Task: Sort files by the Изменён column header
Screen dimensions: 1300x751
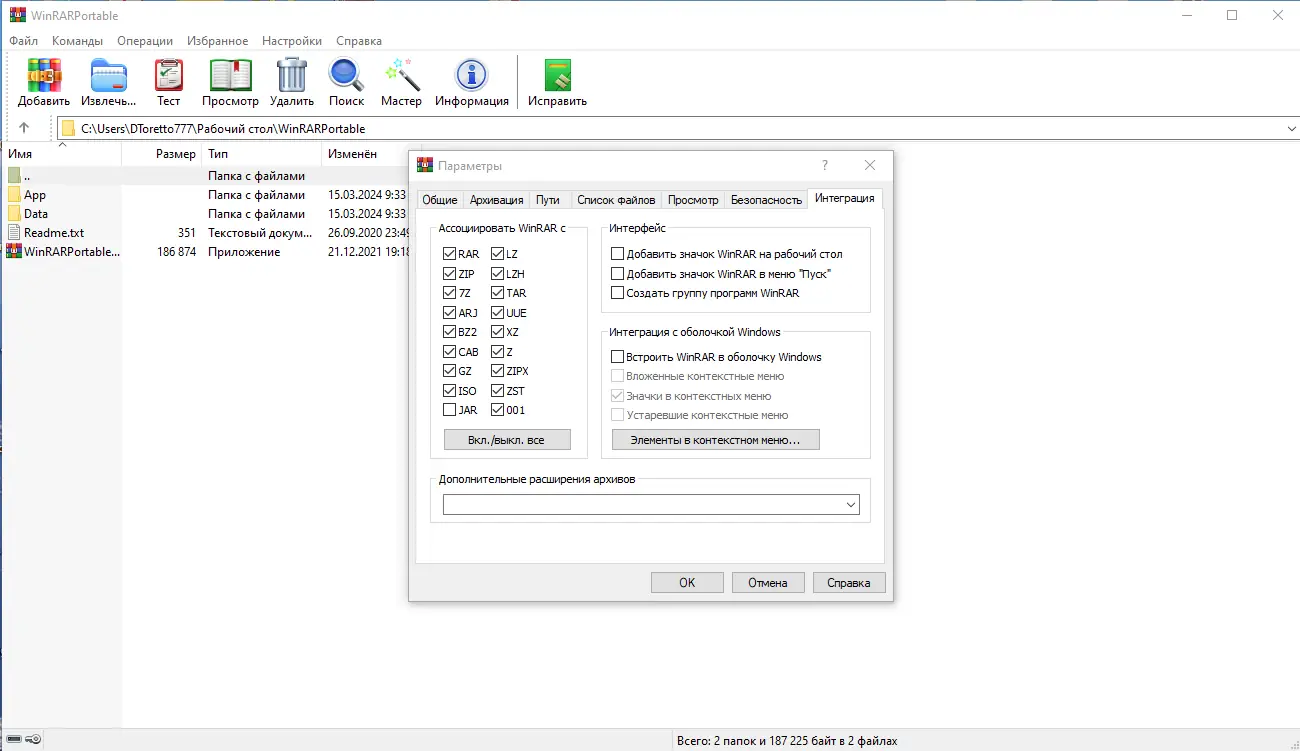Action: [365, 154]
